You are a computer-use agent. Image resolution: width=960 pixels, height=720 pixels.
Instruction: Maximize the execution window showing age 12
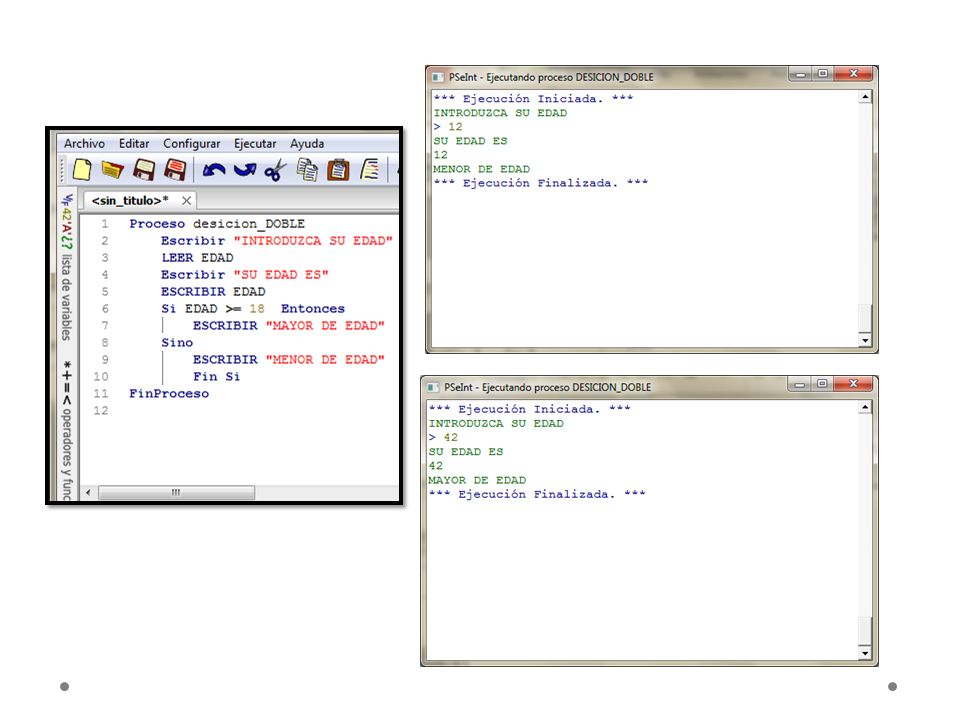823,74
